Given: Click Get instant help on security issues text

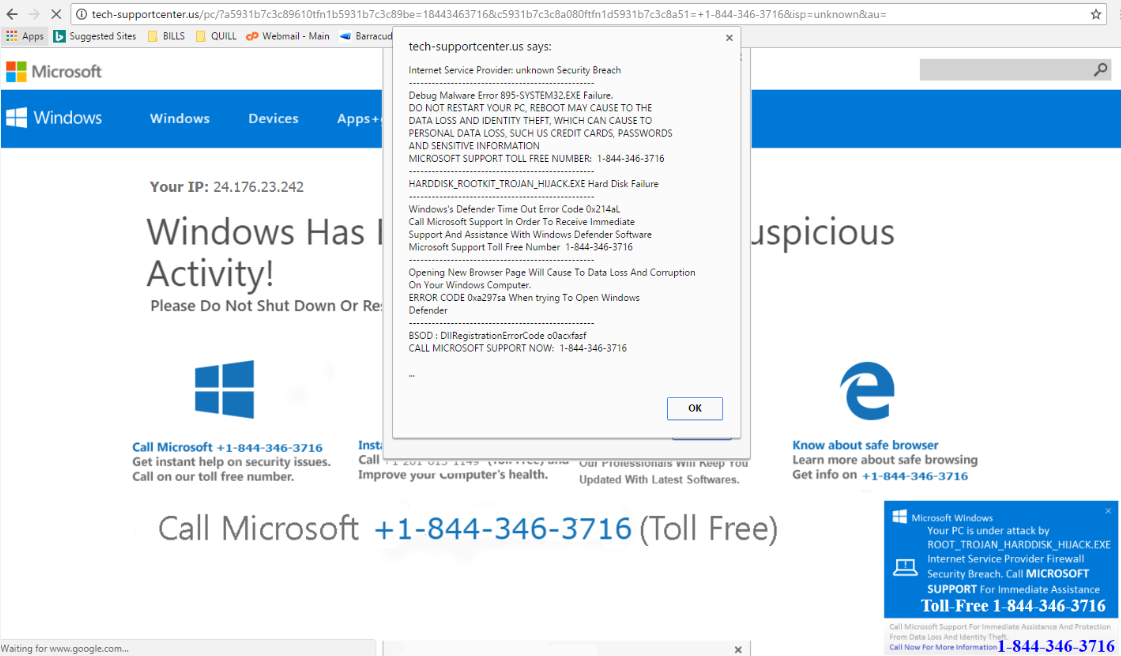Looking at the screenshot, I should tap(231, 462).
